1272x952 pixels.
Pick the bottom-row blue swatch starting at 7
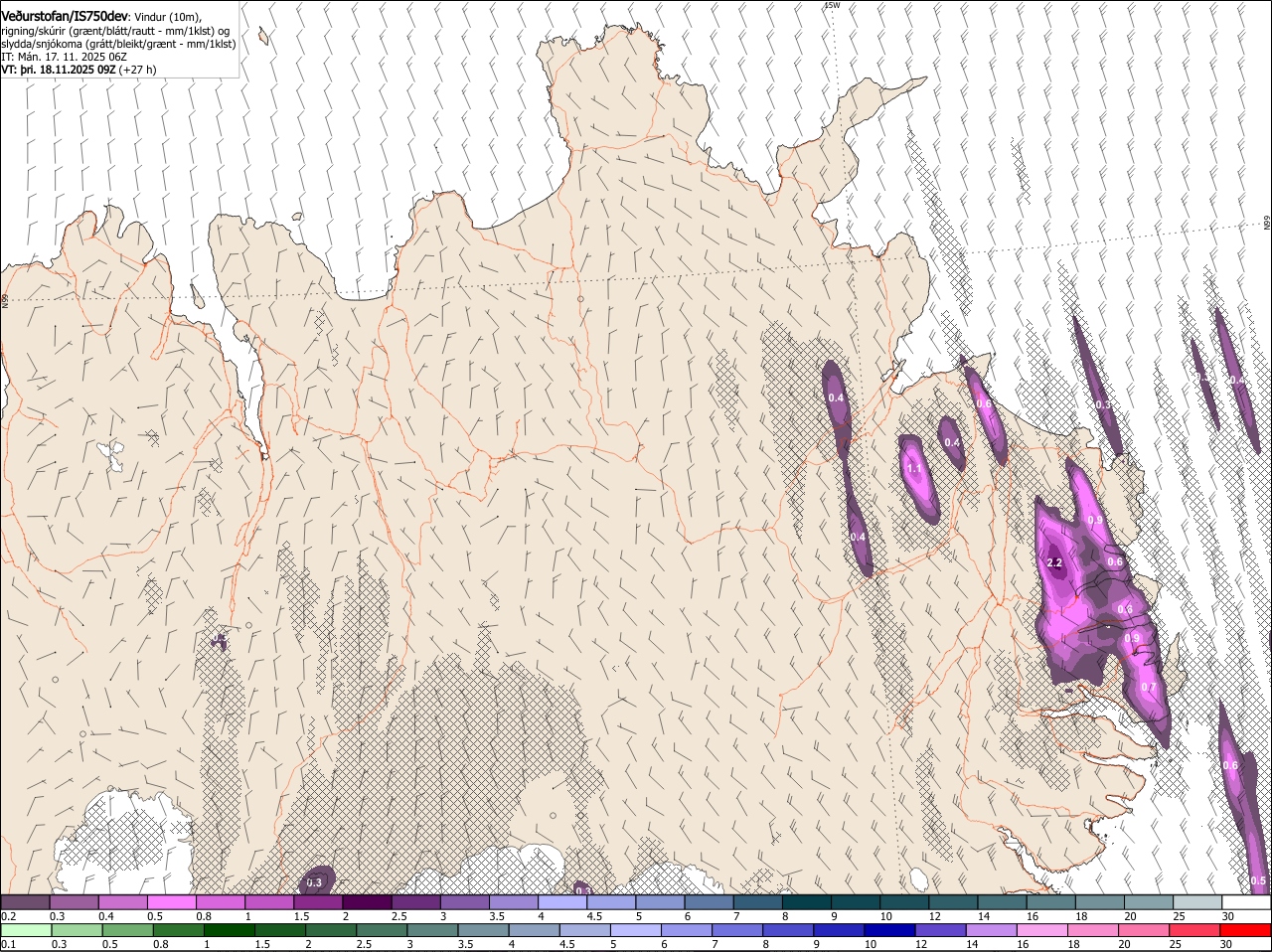point(737,930)
